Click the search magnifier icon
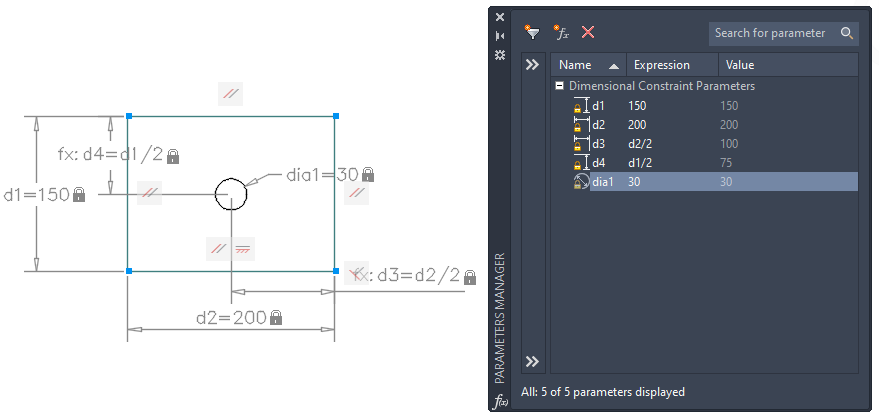This screenshot has height=416, width=879. (x=846, y=33)
